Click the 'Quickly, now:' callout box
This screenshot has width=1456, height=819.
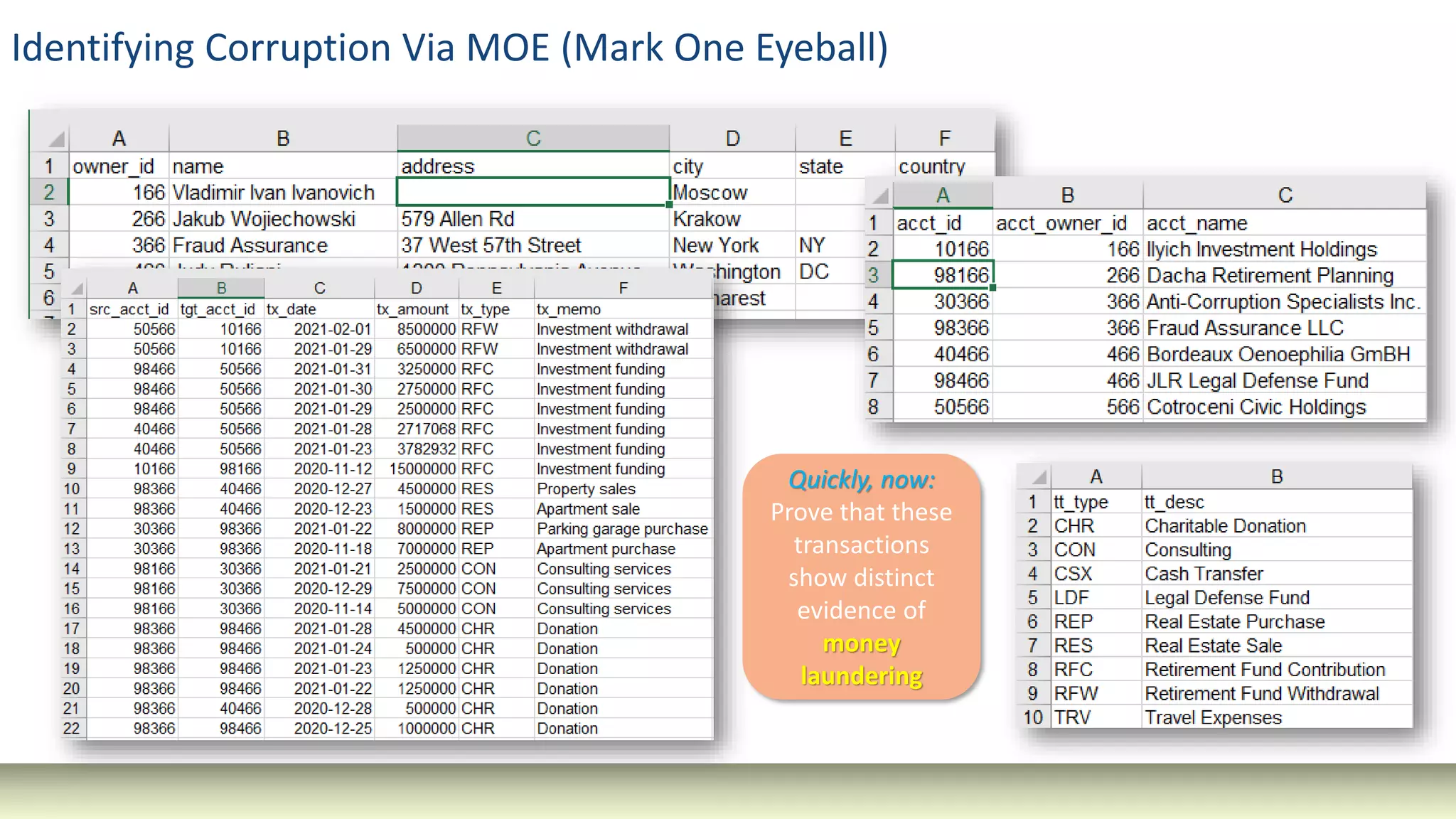click(x=862, y=577)
